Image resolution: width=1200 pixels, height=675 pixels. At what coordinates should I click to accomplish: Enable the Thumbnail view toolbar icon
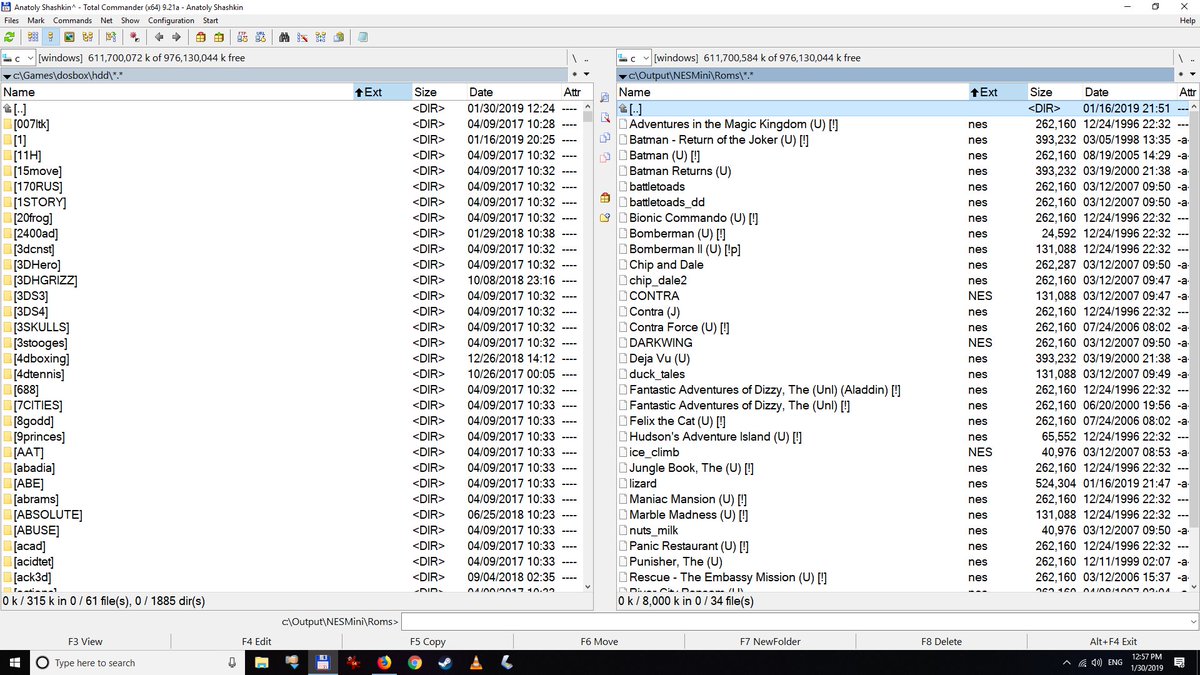click(69, 37)
